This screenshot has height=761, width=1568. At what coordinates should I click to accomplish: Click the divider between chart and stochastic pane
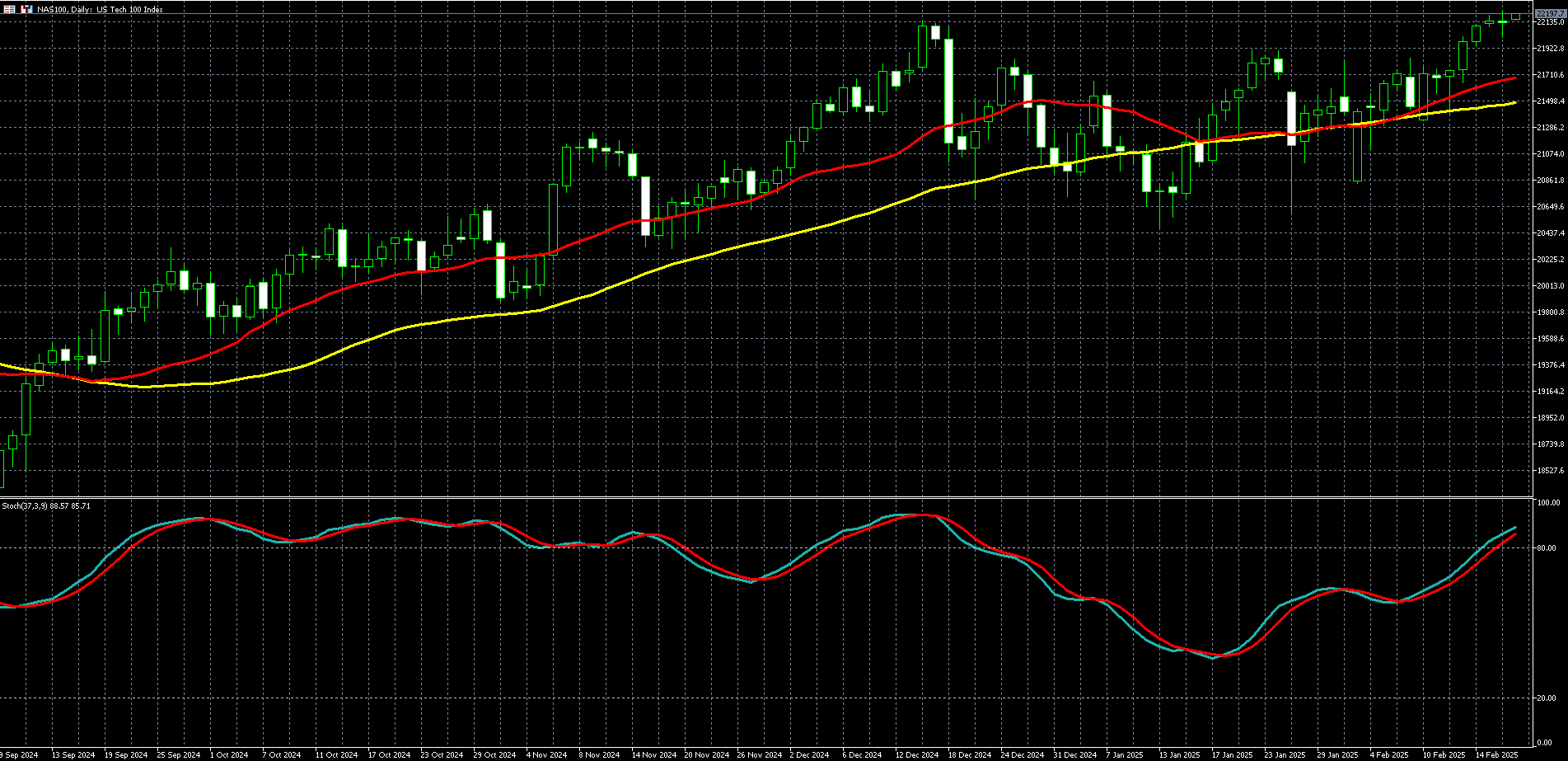coord(766,497)
